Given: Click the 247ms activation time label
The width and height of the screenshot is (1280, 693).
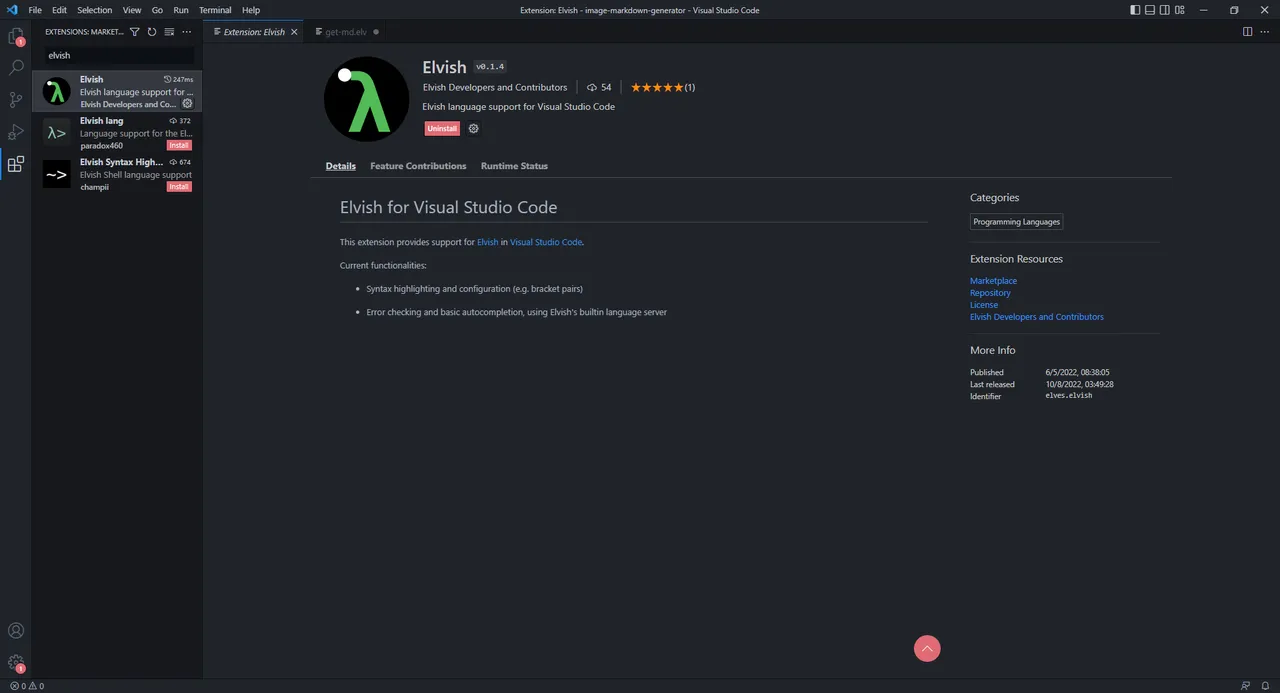Looking at the screenshot, I should pos(178,79).
